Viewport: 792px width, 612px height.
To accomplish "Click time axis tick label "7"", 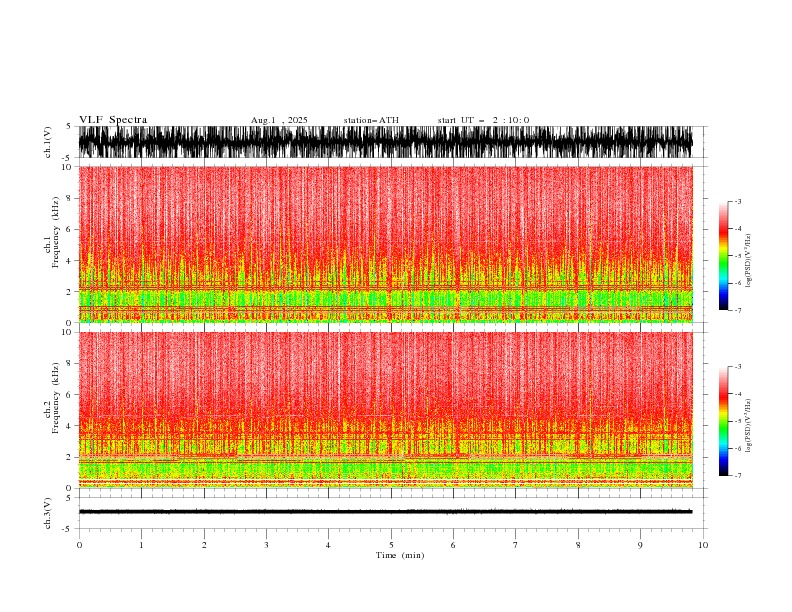I will 516,545.
